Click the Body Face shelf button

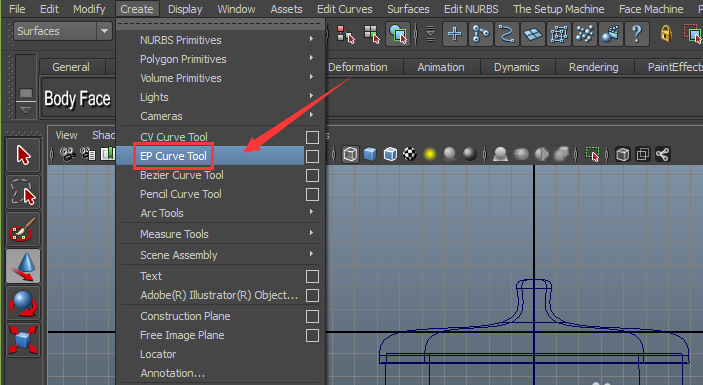coord(78,98)
